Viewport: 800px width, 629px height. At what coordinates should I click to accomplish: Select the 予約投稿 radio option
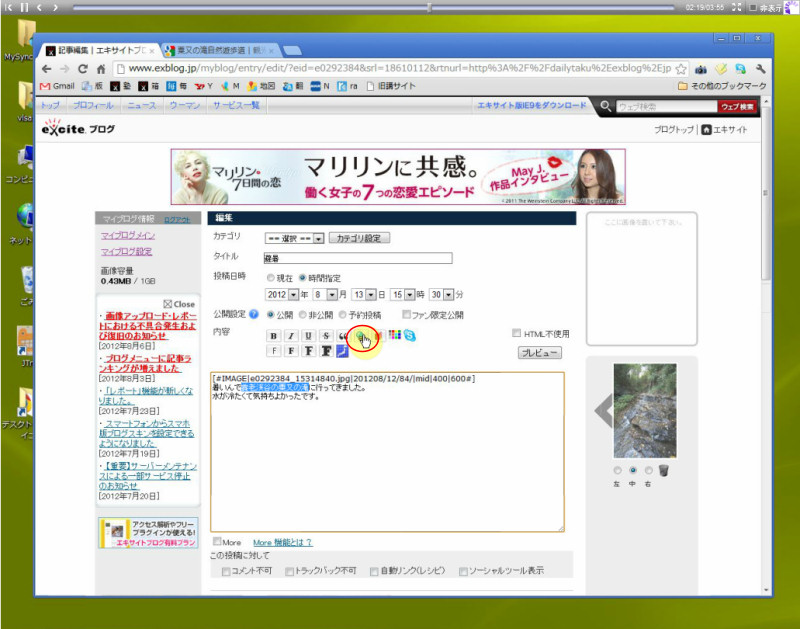click(342, 315)
